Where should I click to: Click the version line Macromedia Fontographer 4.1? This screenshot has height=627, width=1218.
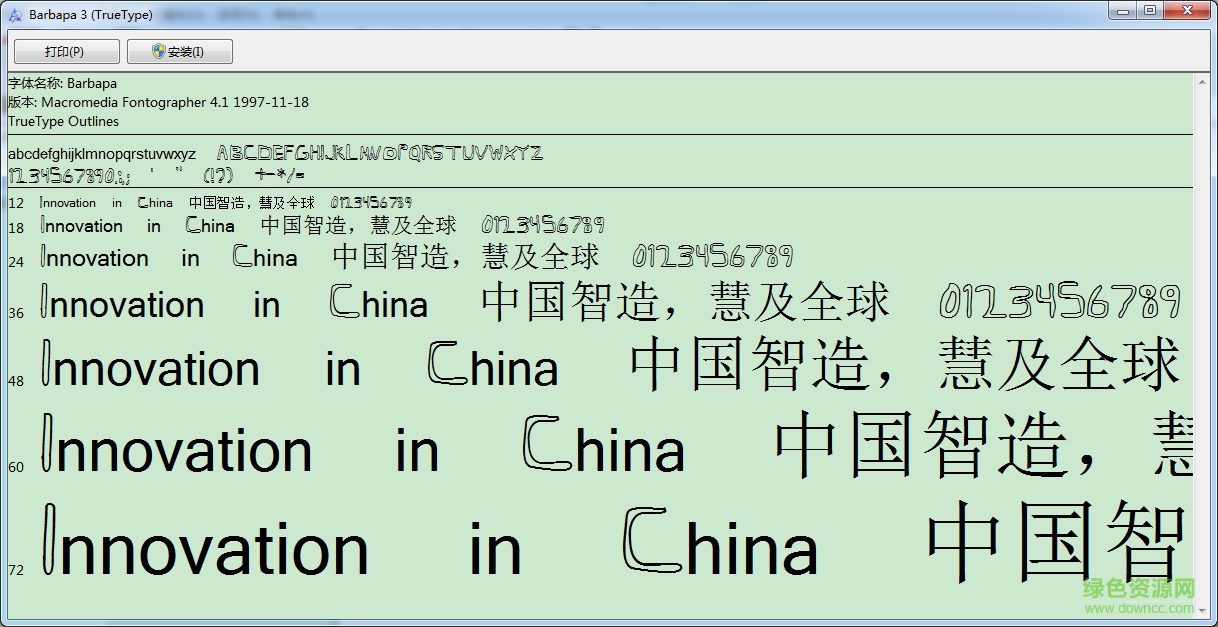[158, 102]
